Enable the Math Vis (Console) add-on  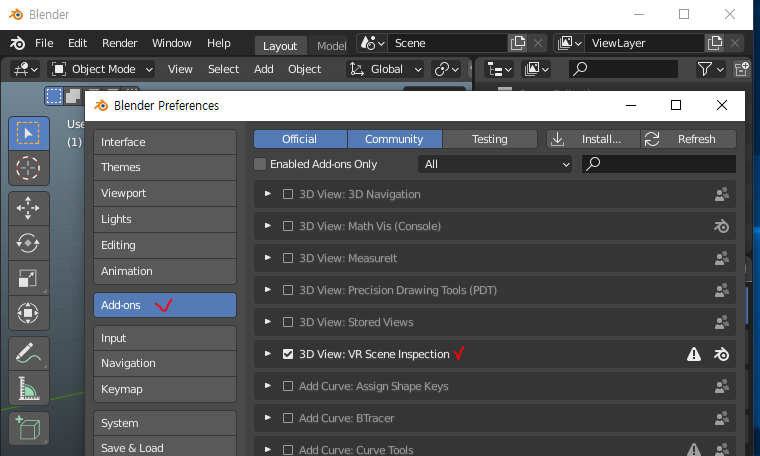[x=288, y=226]
